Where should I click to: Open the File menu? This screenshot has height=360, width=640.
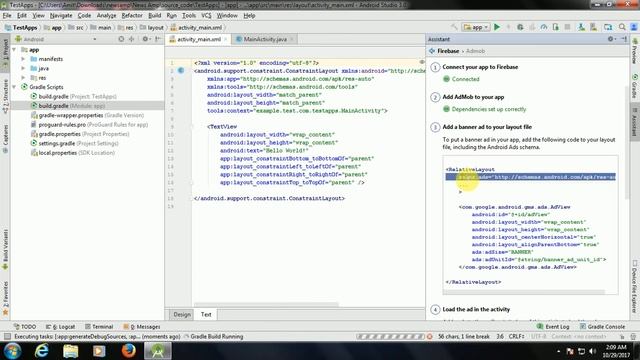[x=7, y=16]
